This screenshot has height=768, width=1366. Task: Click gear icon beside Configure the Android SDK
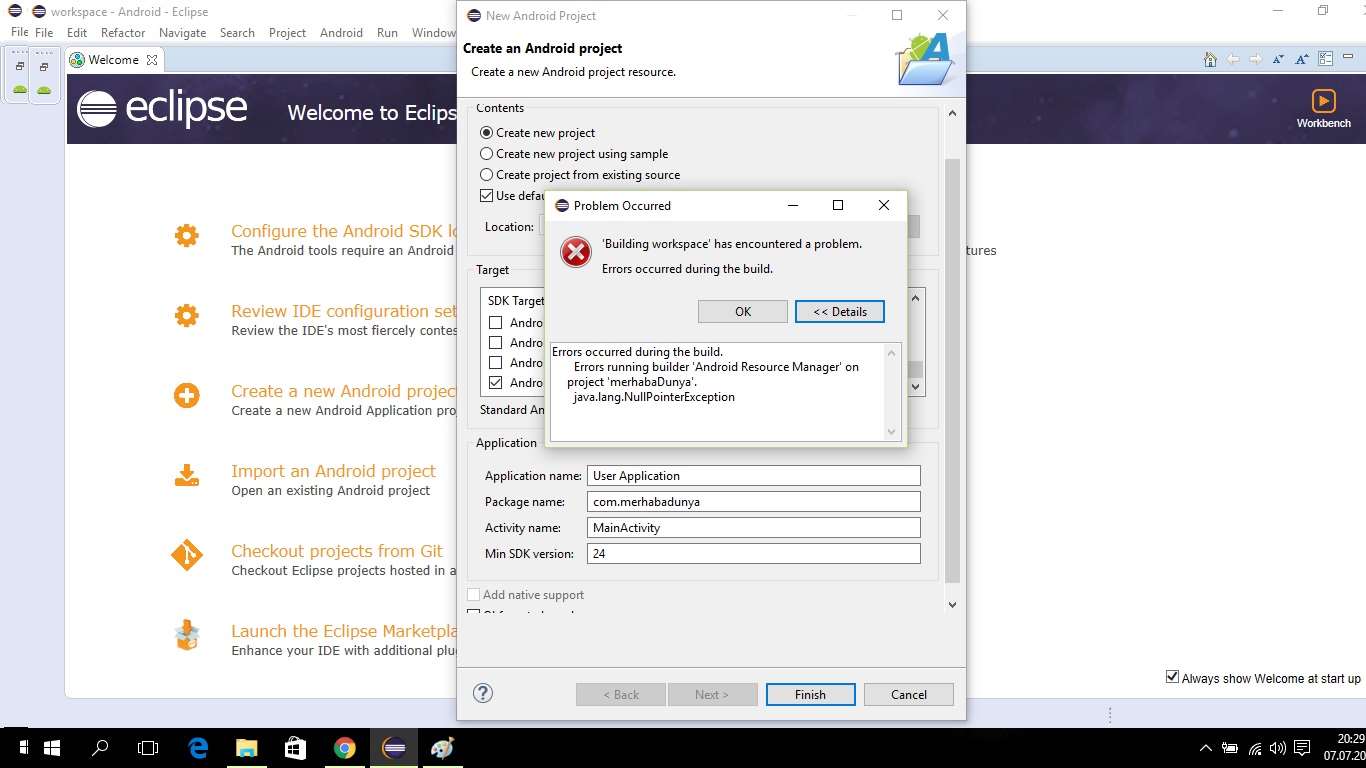point(186,235)
